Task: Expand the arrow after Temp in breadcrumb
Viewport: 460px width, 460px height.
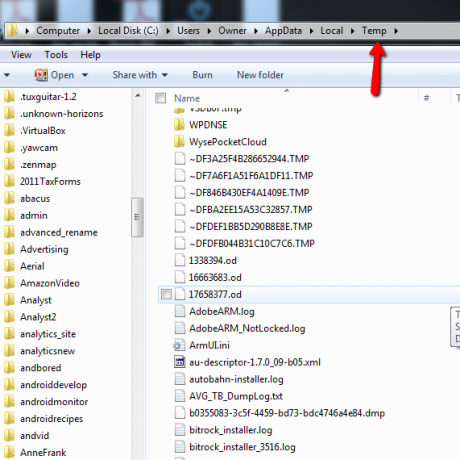Action: coord(396,31)
